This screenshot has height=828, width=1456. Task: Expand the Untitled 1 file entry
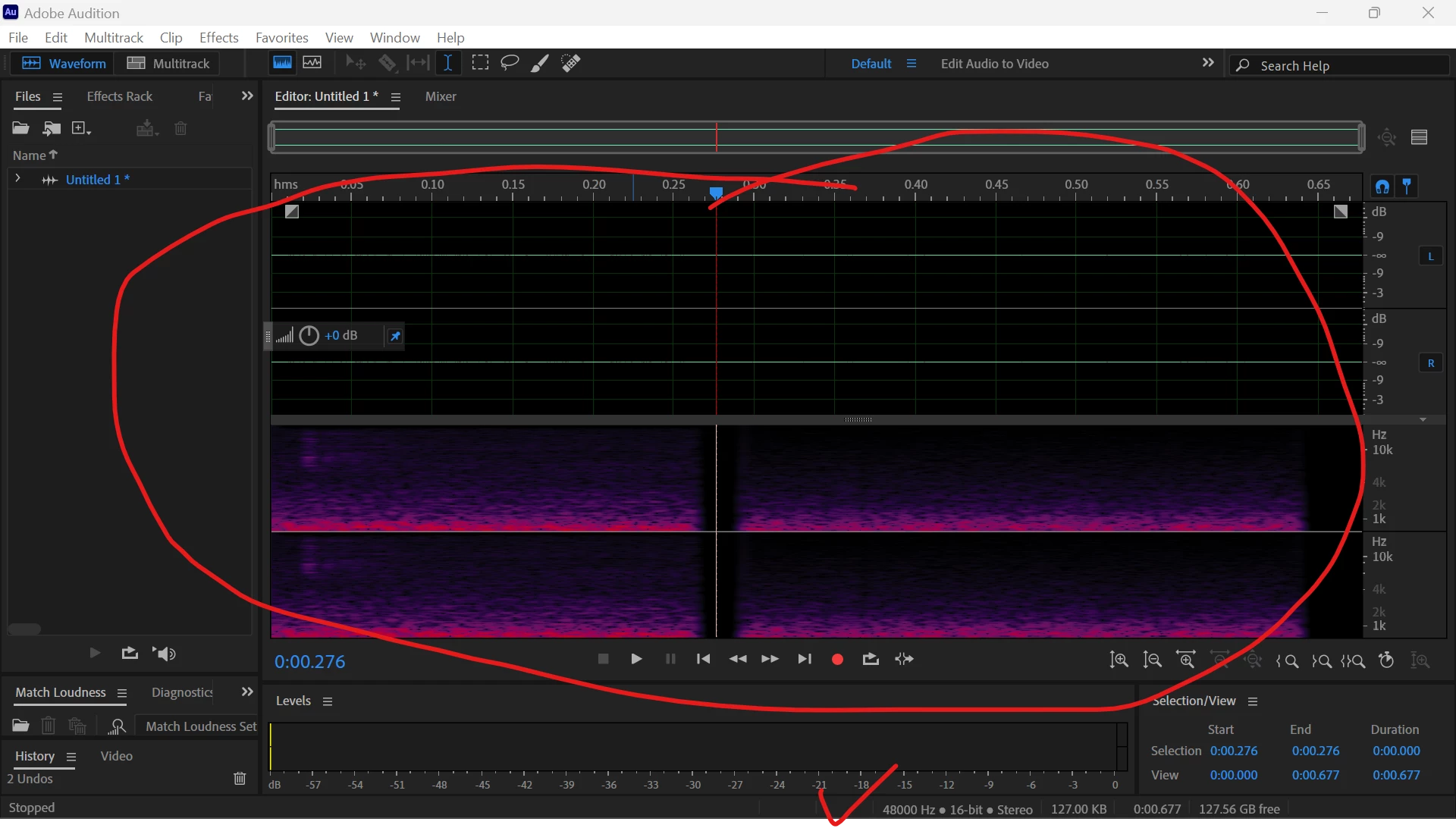17,179
